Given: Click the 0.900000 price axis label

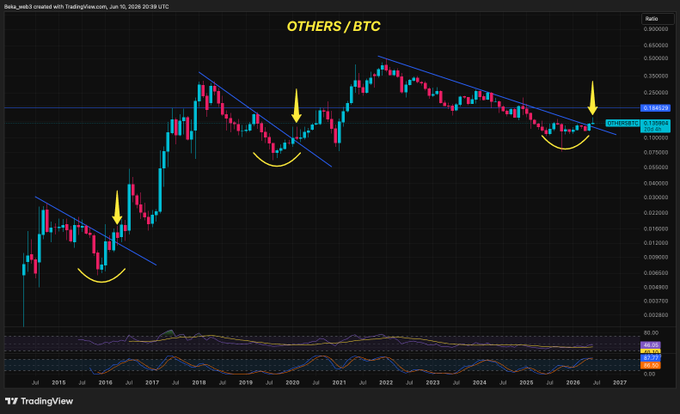Looking at the screenshot, I should click(x=656, y=29).
